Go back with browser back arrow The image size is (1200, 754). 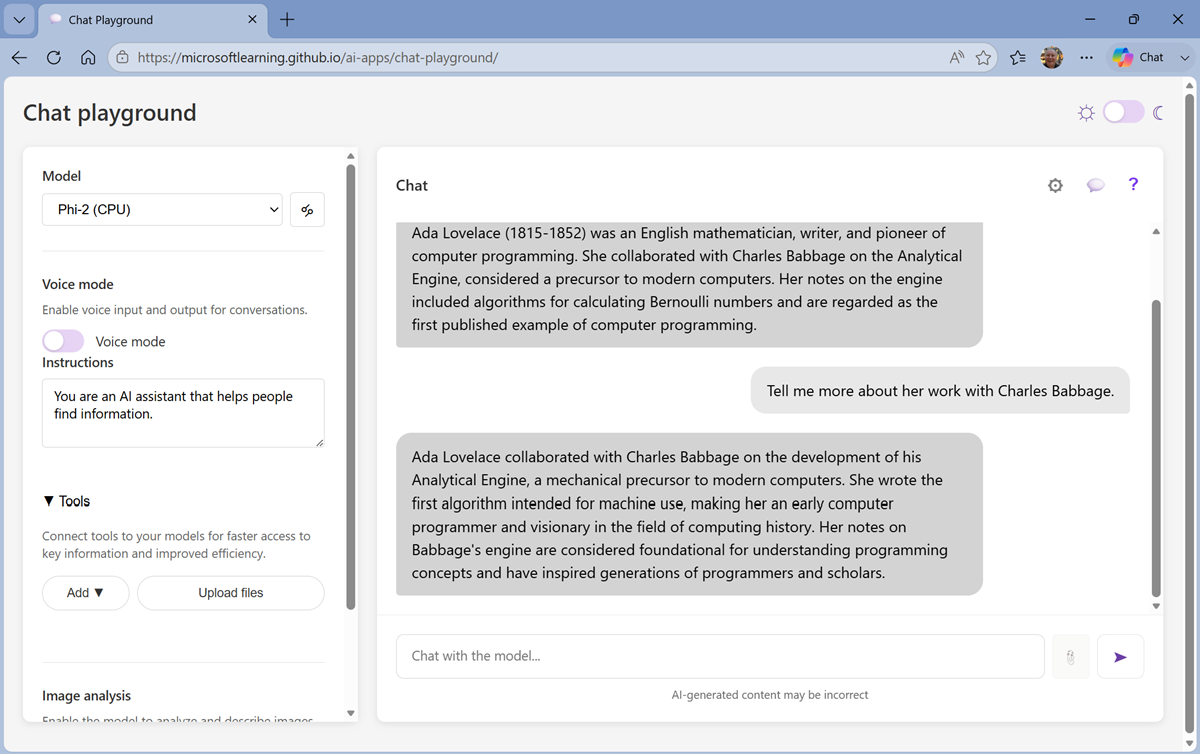pos(19,58)
